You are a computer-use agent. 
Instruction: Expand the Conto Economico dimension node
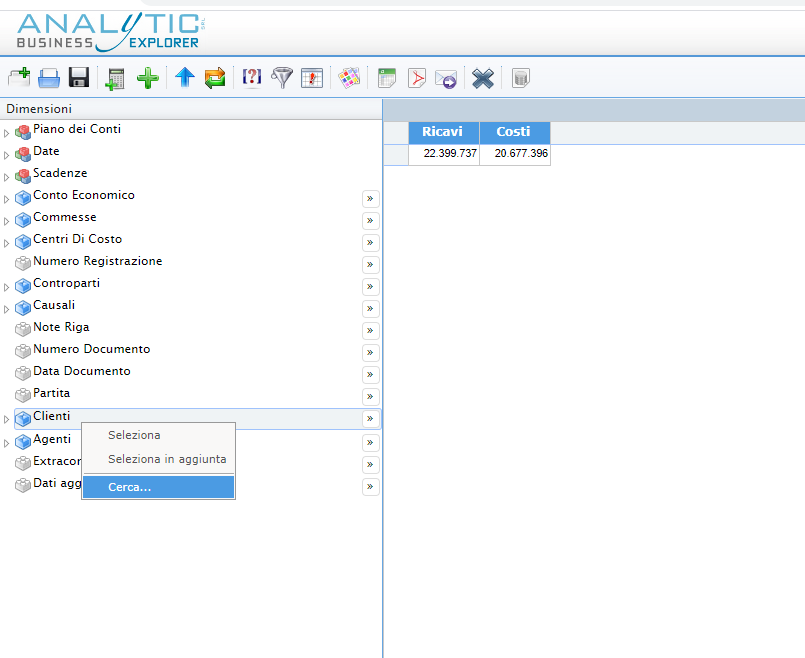pyautogui.click(x=6, y=199)
